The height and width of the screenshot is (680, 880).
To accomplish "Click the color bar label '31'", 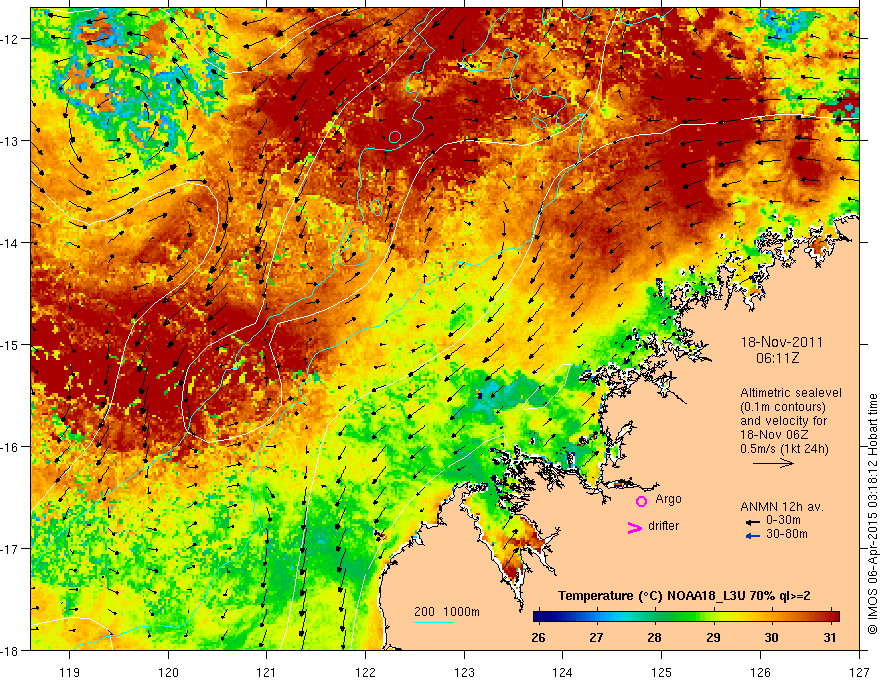I will [x=829, y=638].
